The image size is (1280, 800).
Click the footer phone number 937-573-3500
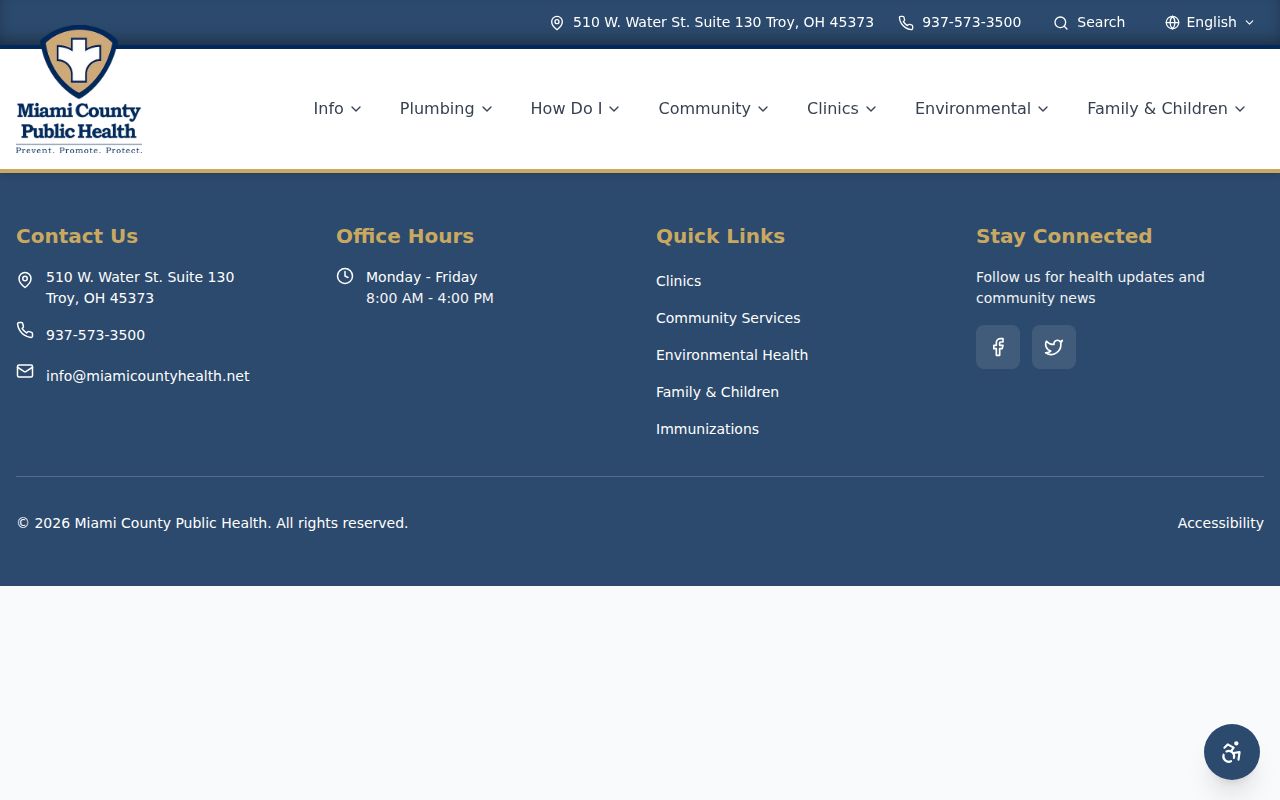[x=95, y=335]
